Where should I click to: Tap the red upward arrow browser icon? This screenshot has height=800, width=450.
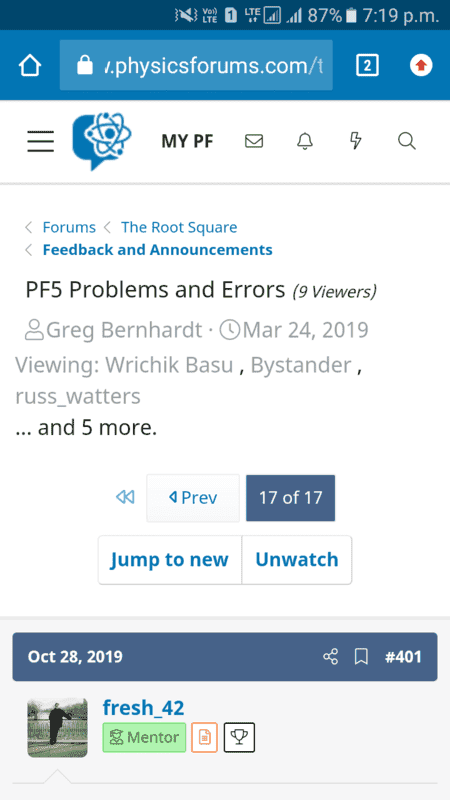(421, 65)
